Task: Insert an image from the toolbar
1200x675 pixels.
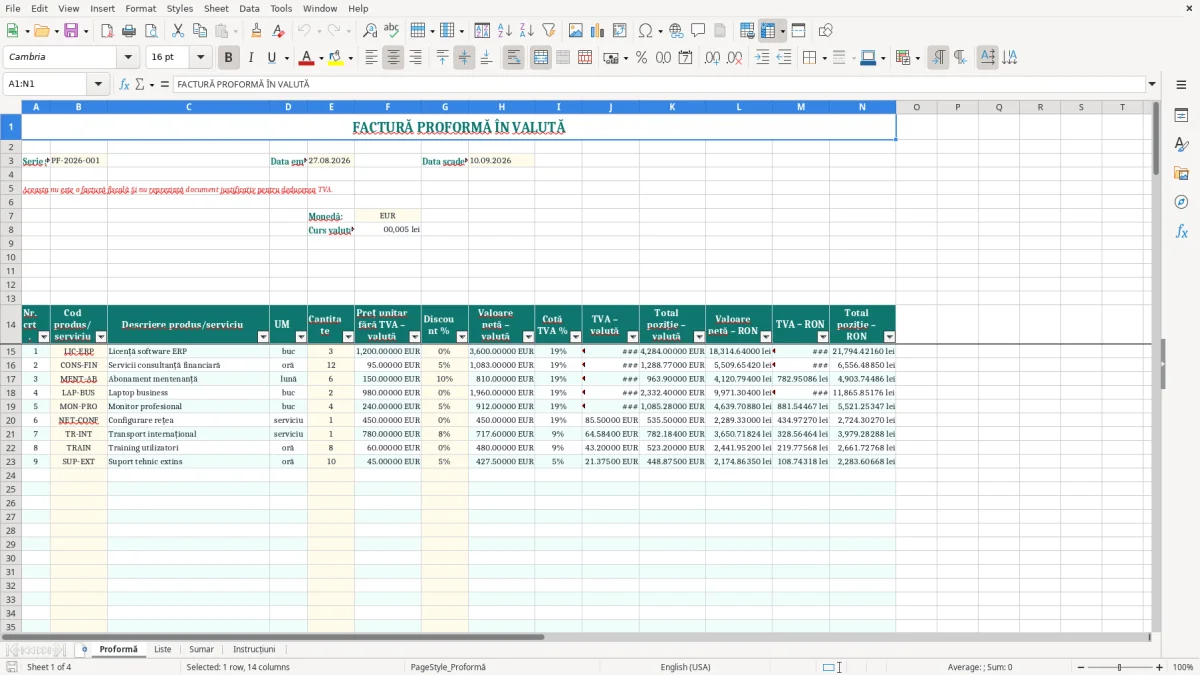Action: tap(576, 31)
